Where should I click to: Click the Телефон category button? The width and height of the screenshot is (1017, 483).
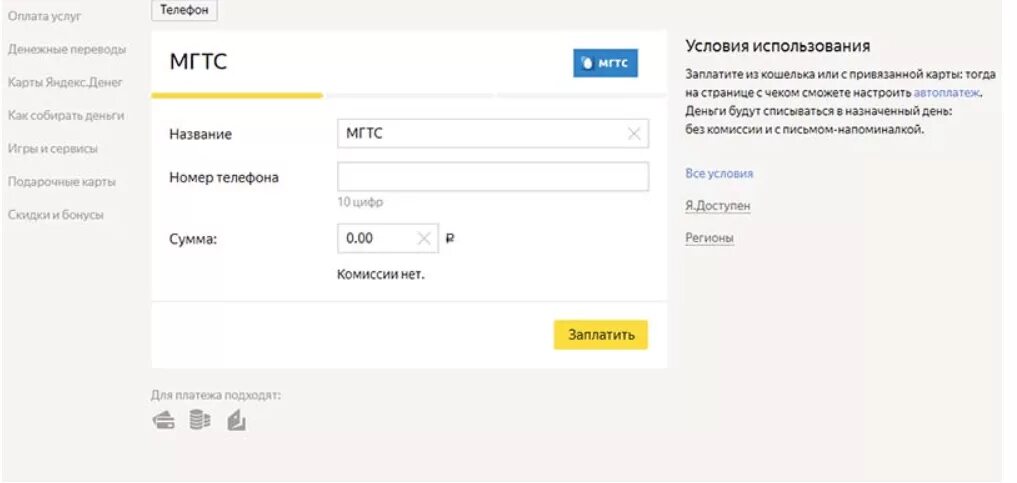pos(184,10)
